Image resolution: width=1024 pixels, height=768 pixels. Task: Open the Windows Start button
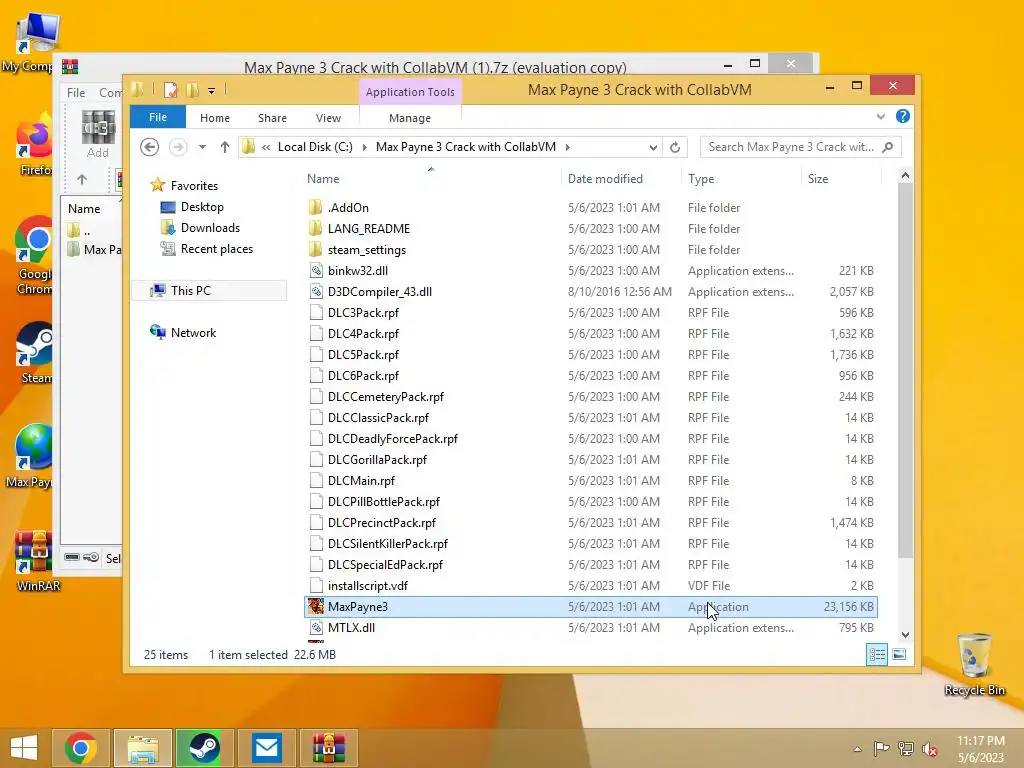click(x=24, y=748)
